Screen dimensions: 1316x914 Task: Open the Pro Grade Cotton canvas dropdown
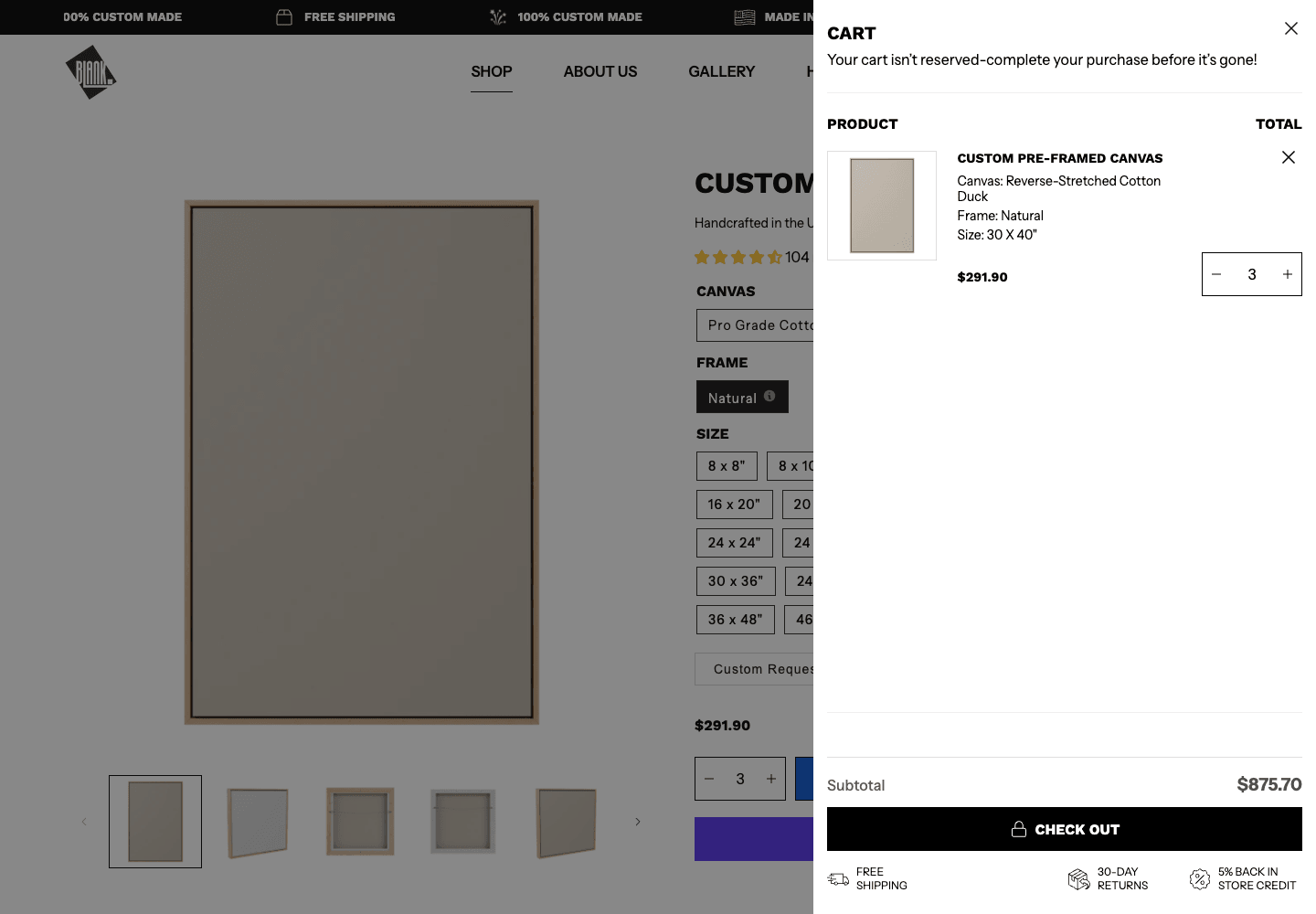point(755,325)
